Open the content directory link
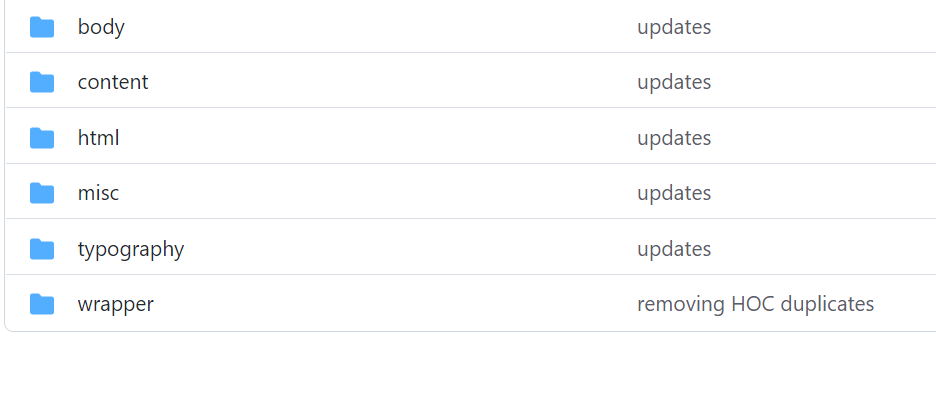 [113, 82]
